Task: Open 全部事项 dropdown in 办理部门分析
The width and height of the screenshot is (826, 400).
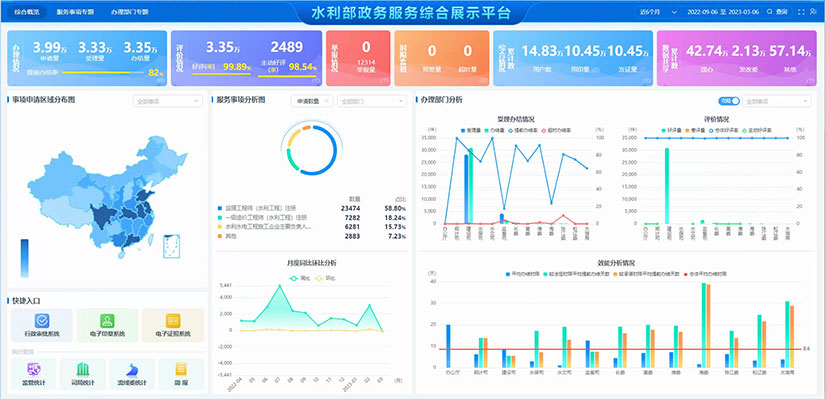Action: (x=777, y=101)
